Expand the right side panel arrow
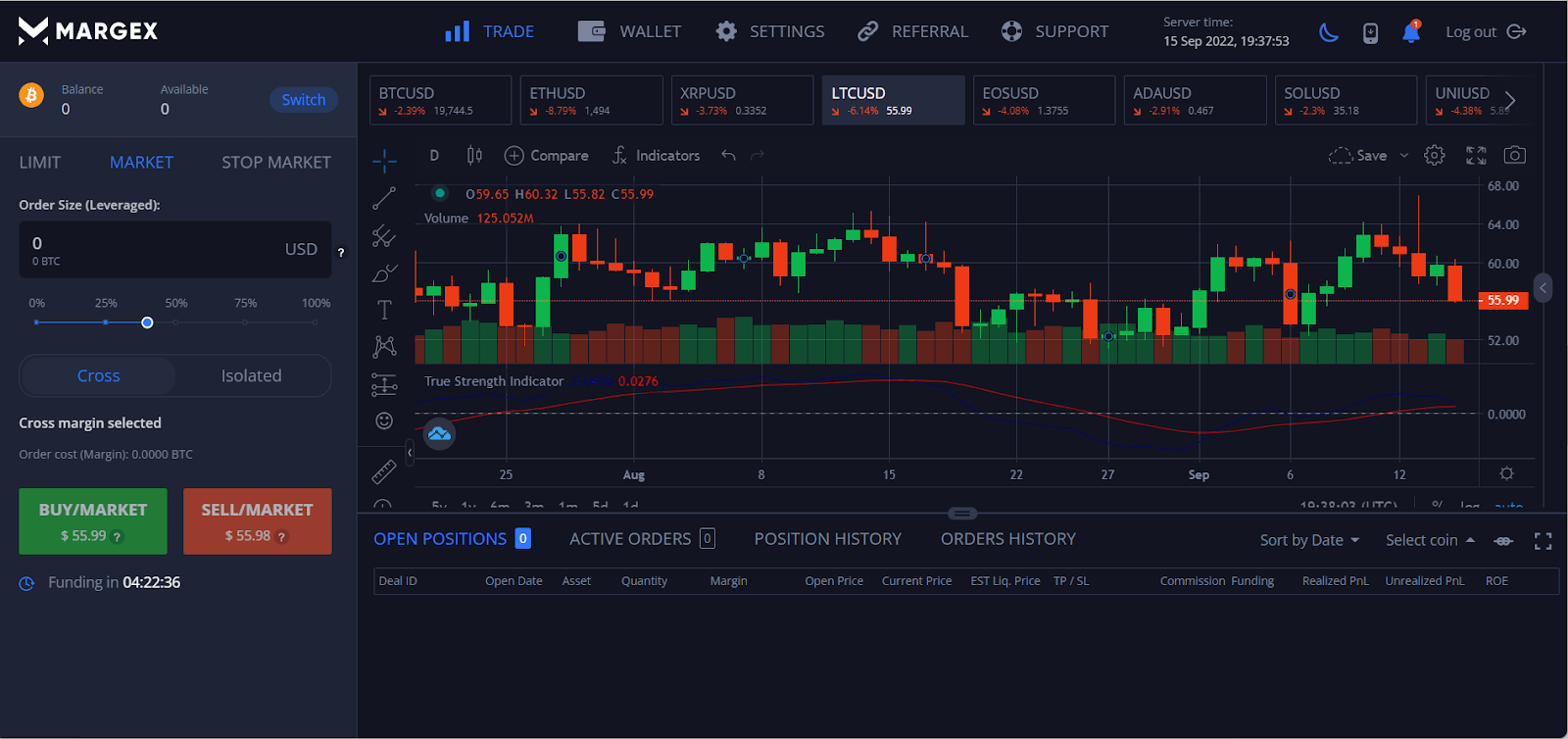This screenshot has height=739, width=1568. click(x=1543, y=288)
